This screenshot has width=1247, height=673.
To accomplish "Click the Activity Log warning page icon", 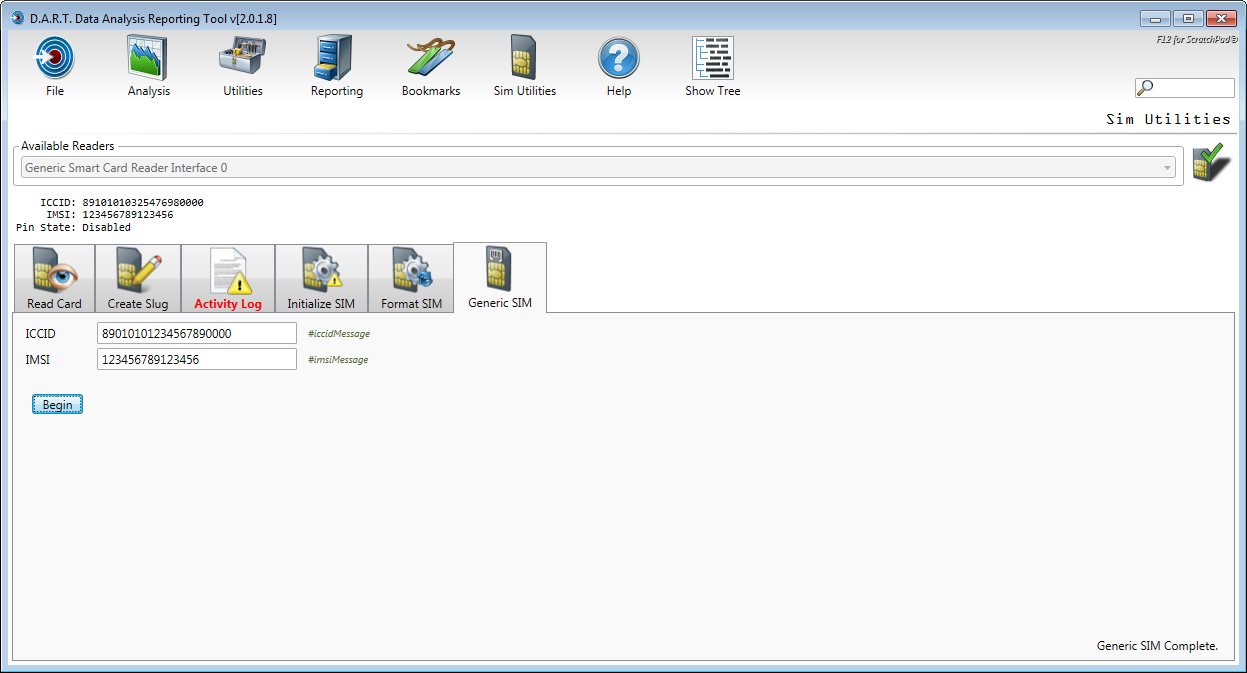I will pos(228,270).
